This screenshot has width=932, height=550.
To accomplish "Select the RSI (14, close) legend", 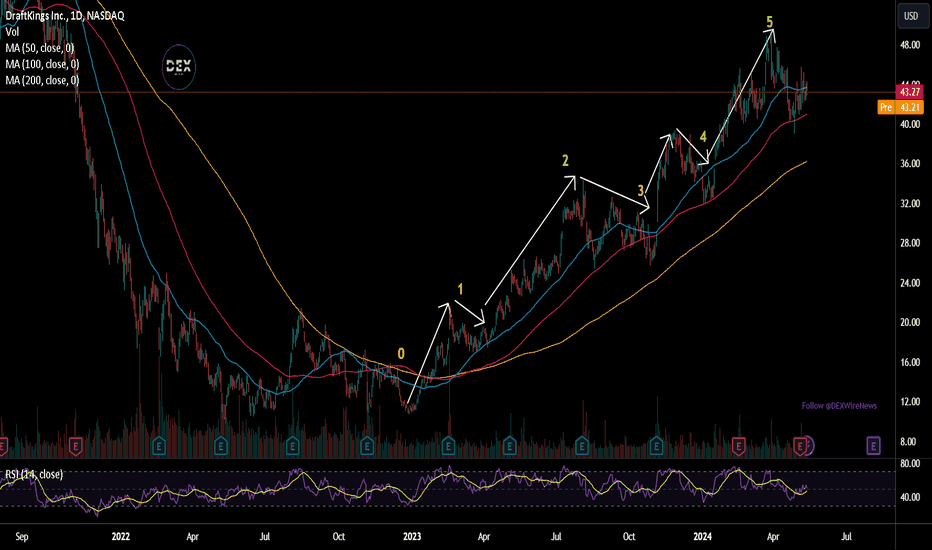I will [34, 474].
